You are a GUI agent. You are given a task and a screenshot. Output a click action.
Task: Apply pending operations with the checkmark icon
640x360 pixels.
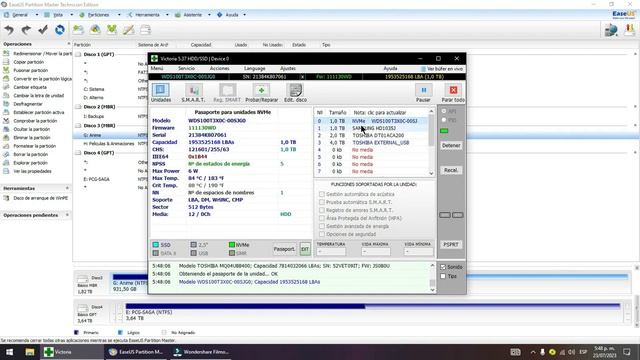tap(43, 30)
